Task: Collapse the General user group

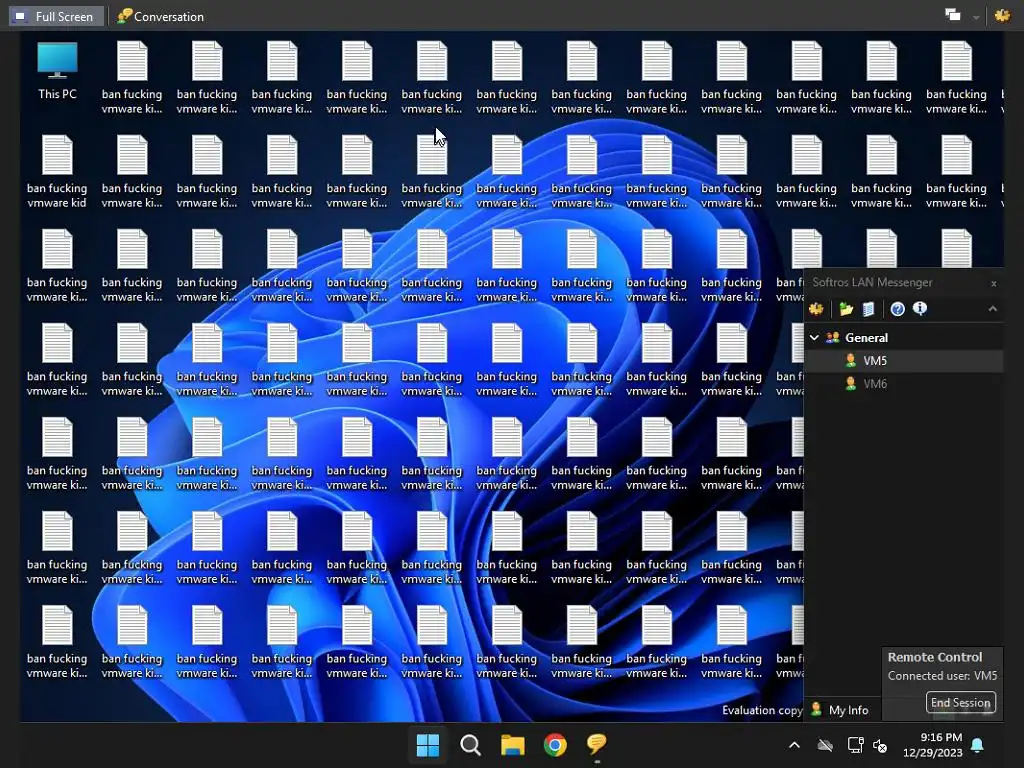Action: (x=814, y=338)
